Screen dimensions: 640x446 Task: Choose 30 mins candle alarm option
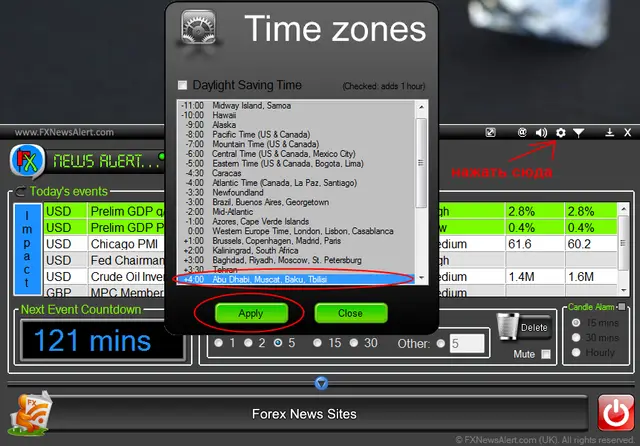point(576,337)
